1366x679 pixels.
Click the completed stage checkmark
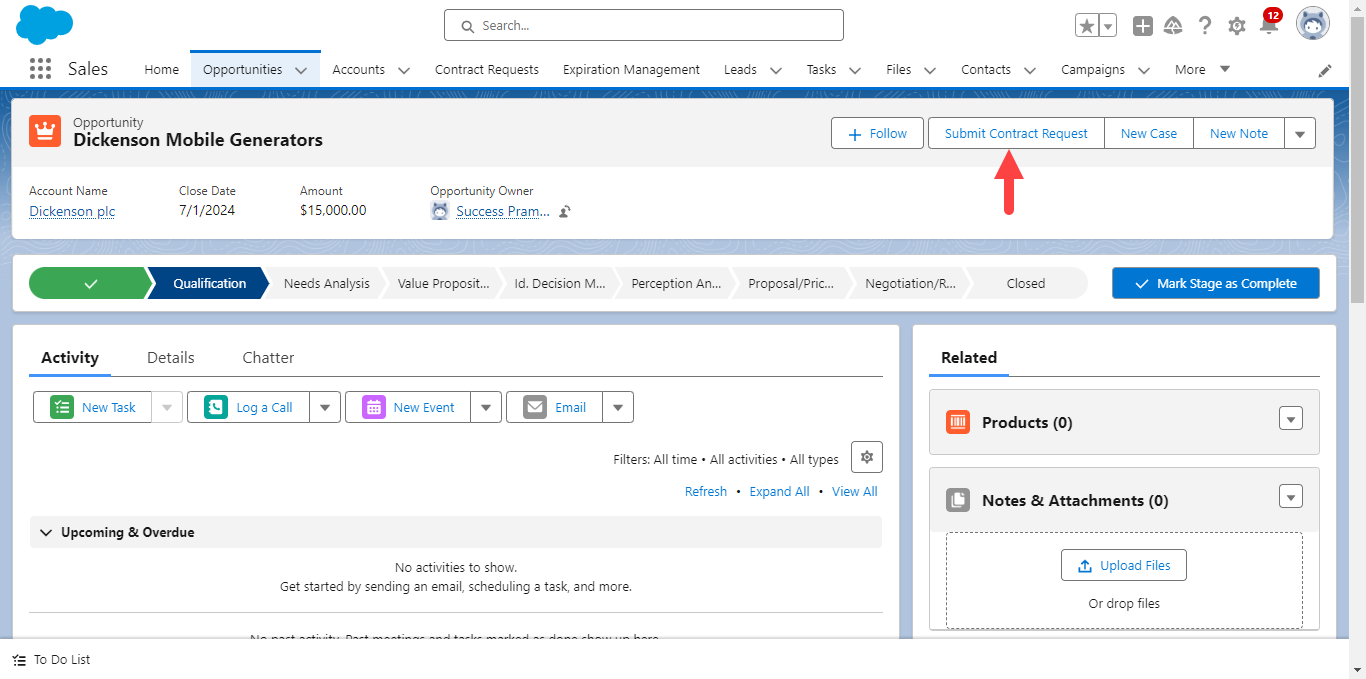click(90, 283)
